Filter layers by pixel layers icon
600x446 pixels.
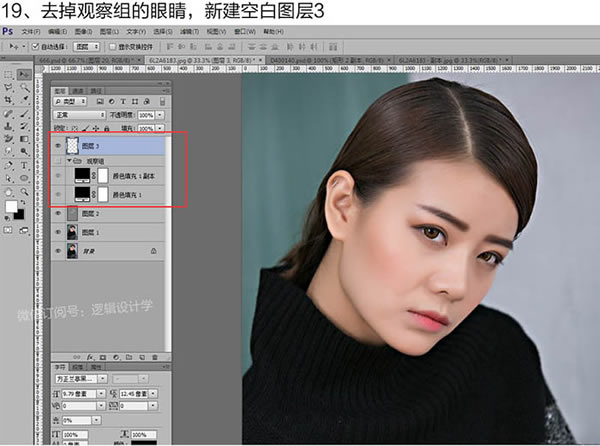point(100,101)
